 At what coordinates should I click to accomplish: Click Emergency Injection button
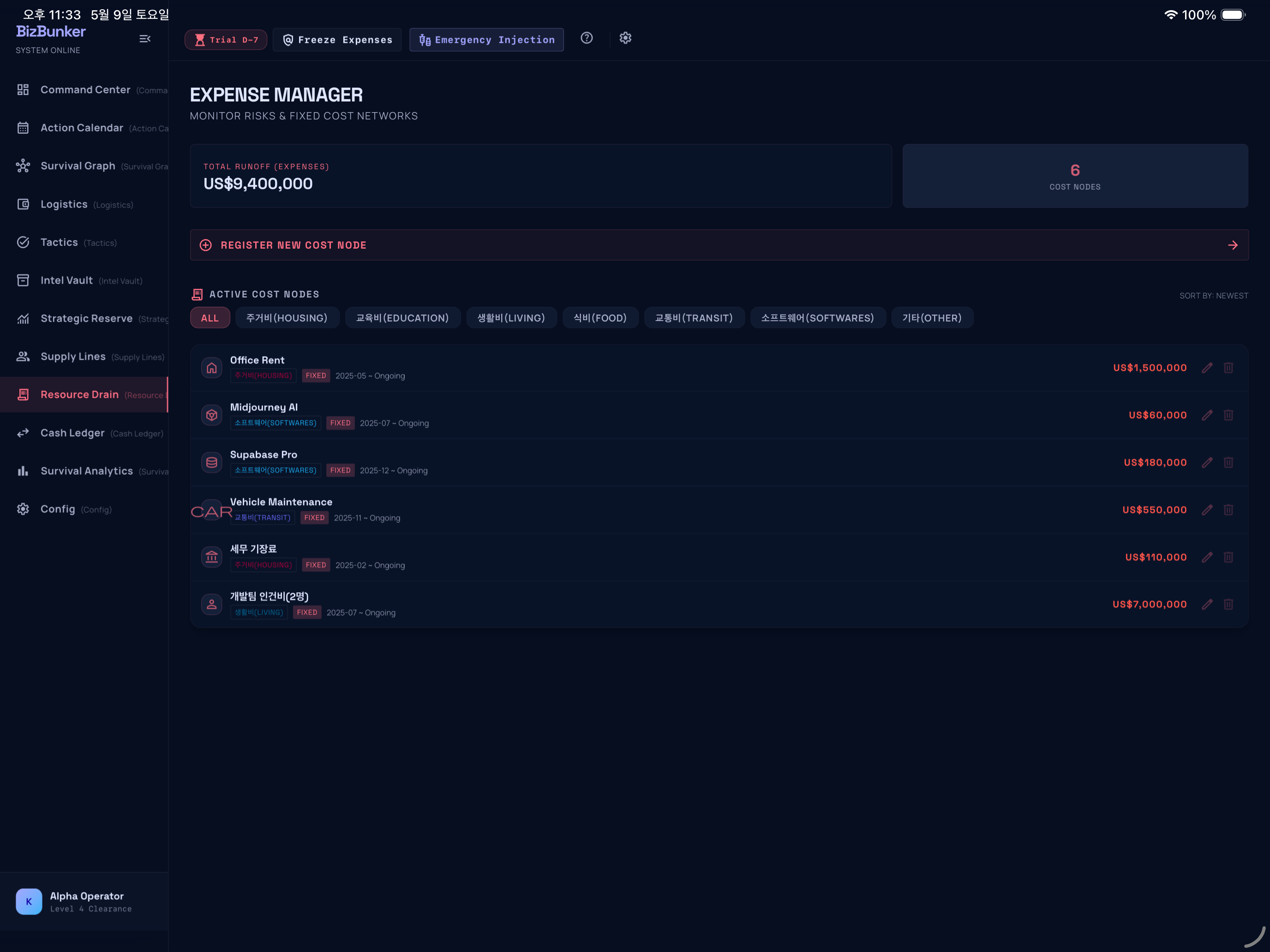pos(487,40)
